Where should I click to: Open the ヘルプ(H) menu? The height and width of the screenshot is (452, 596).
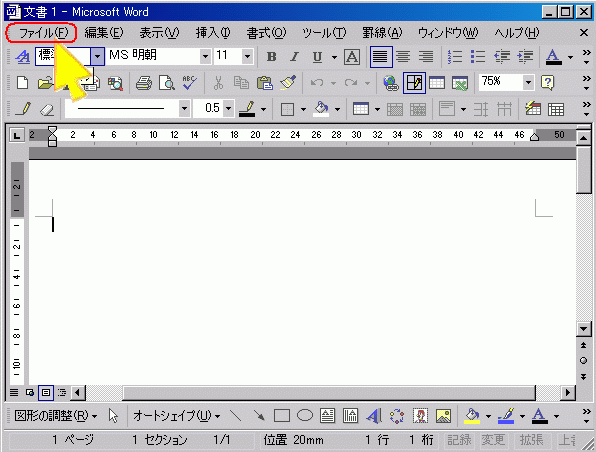point(517,33)
